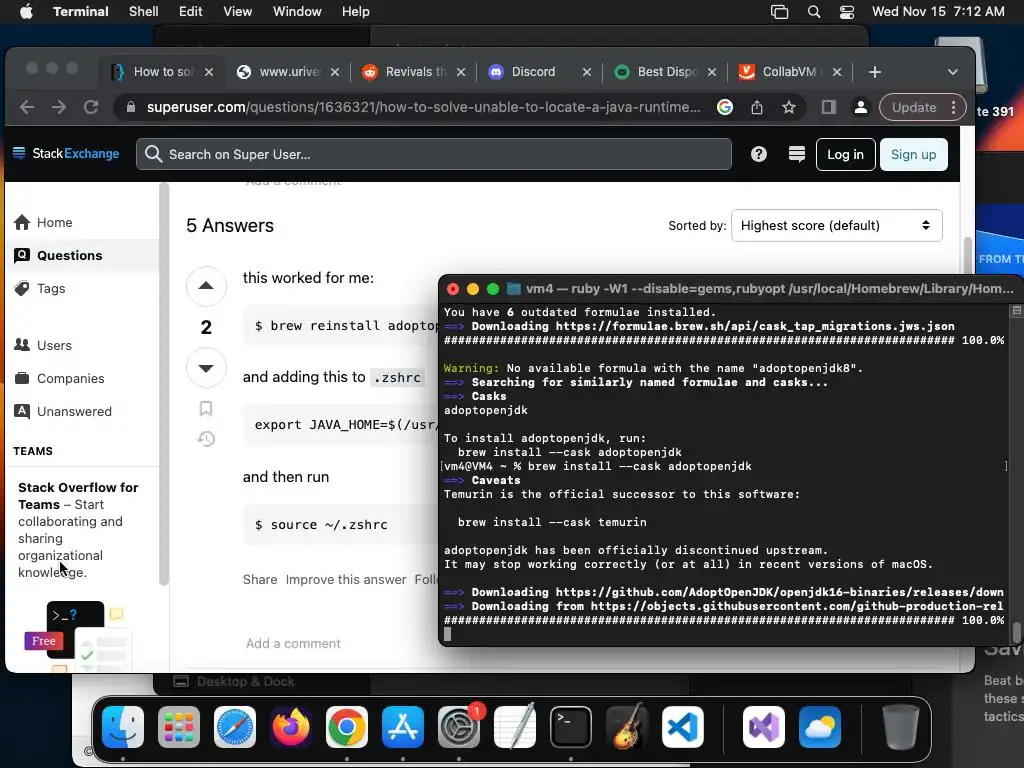Click Share under the answer
Screen dimensions: 1024x768
tap(260, 579)
